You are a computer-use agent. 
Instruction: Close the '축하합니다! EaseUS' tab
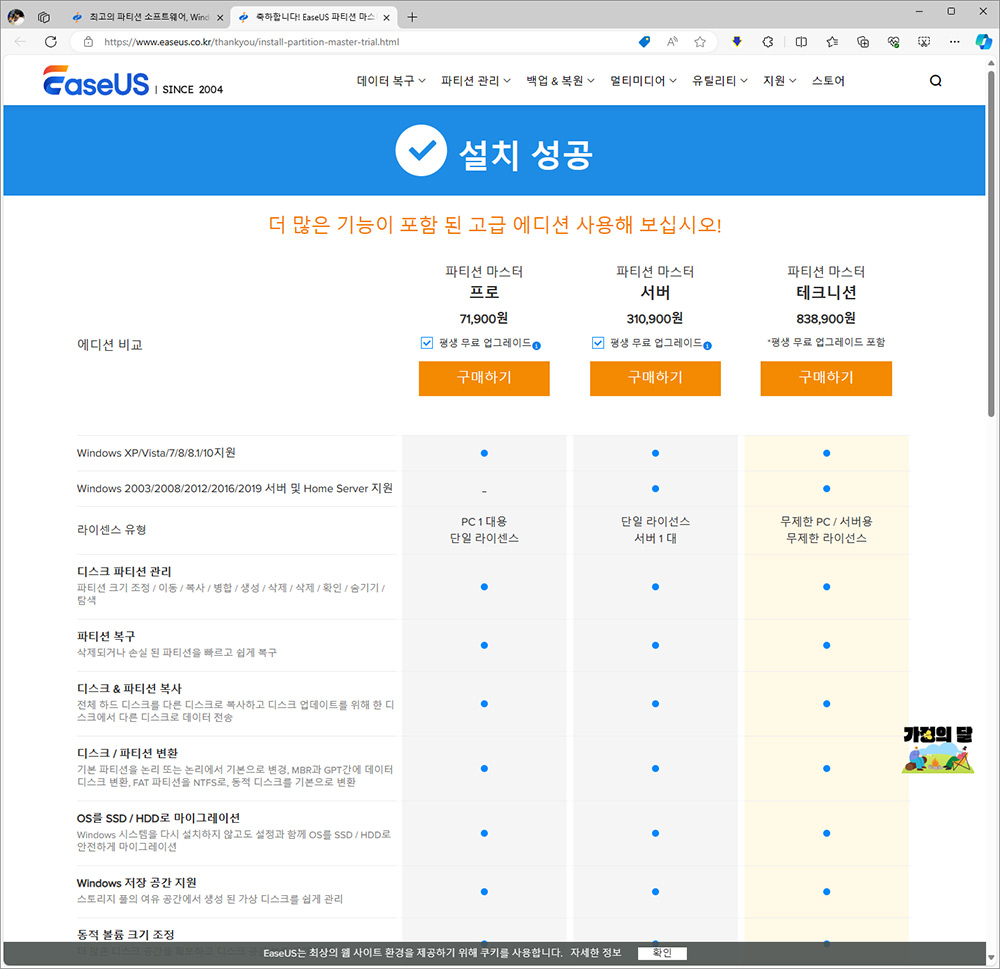point(386,18)
